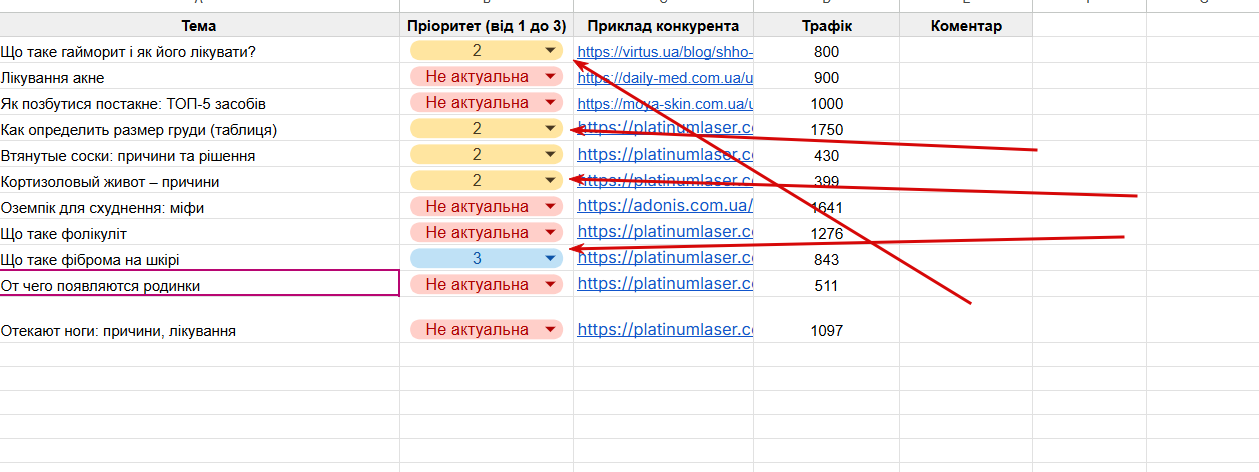Select the Коментар cell in the гайморит row
The image size is (1259, 472).
click(966, 52)
